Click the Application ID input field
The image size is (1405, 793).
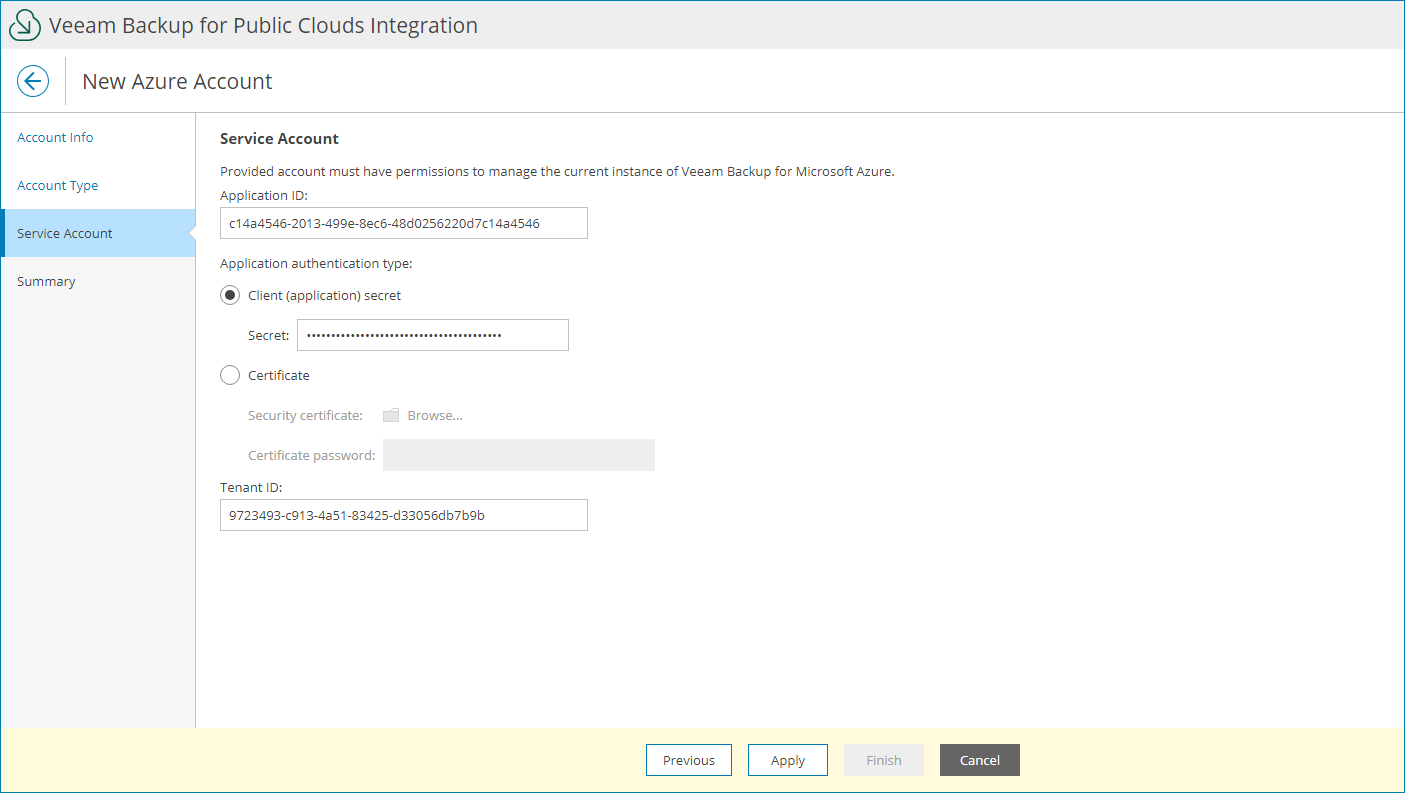coord(403,223)
